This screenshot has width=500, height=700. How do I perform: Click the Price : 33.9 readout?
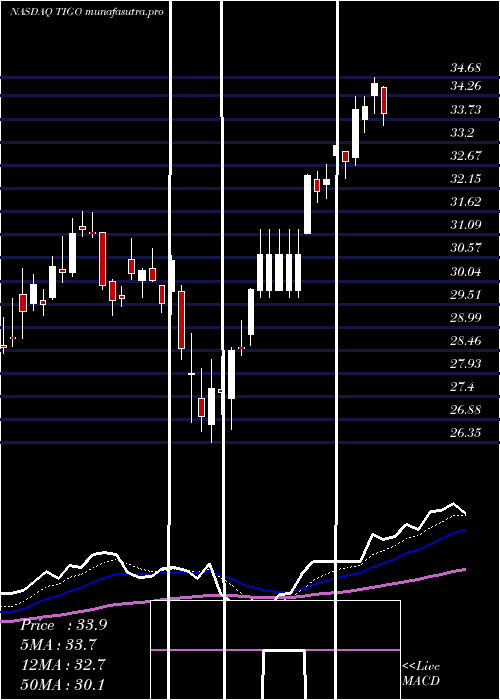[x=63, y=625]
